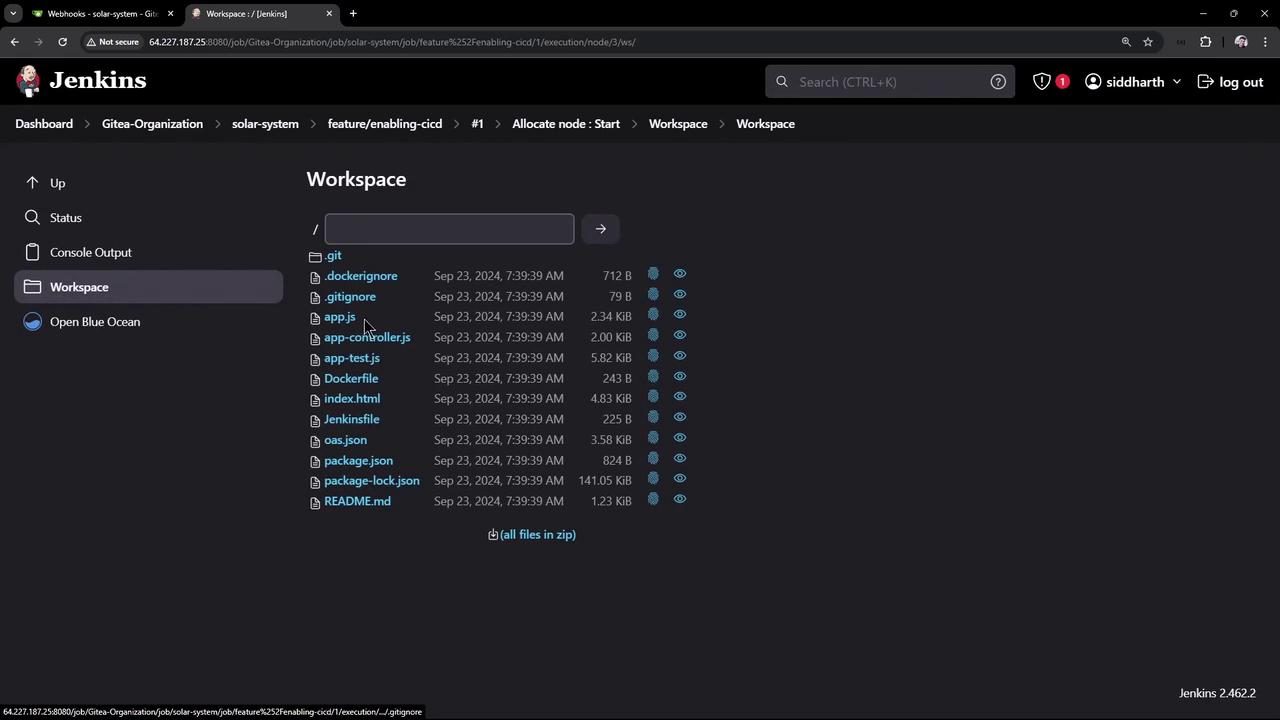View fingerprint of app-controller.js file

(x=653, y=336)
